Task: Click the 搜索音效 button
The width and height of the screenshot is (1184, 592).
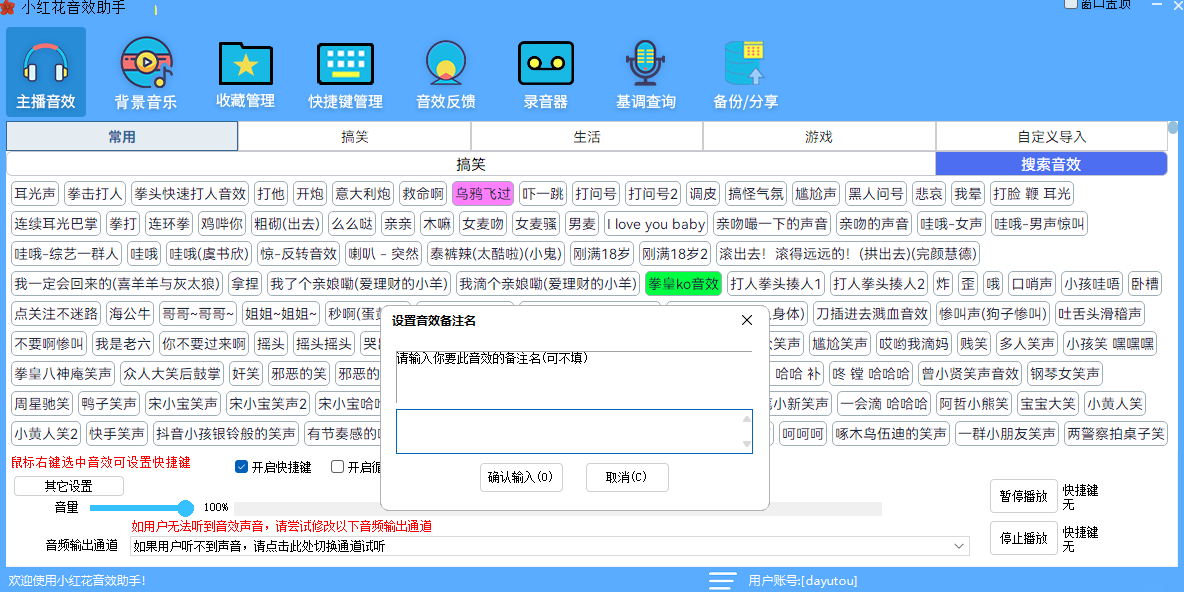Action: 1050,164
